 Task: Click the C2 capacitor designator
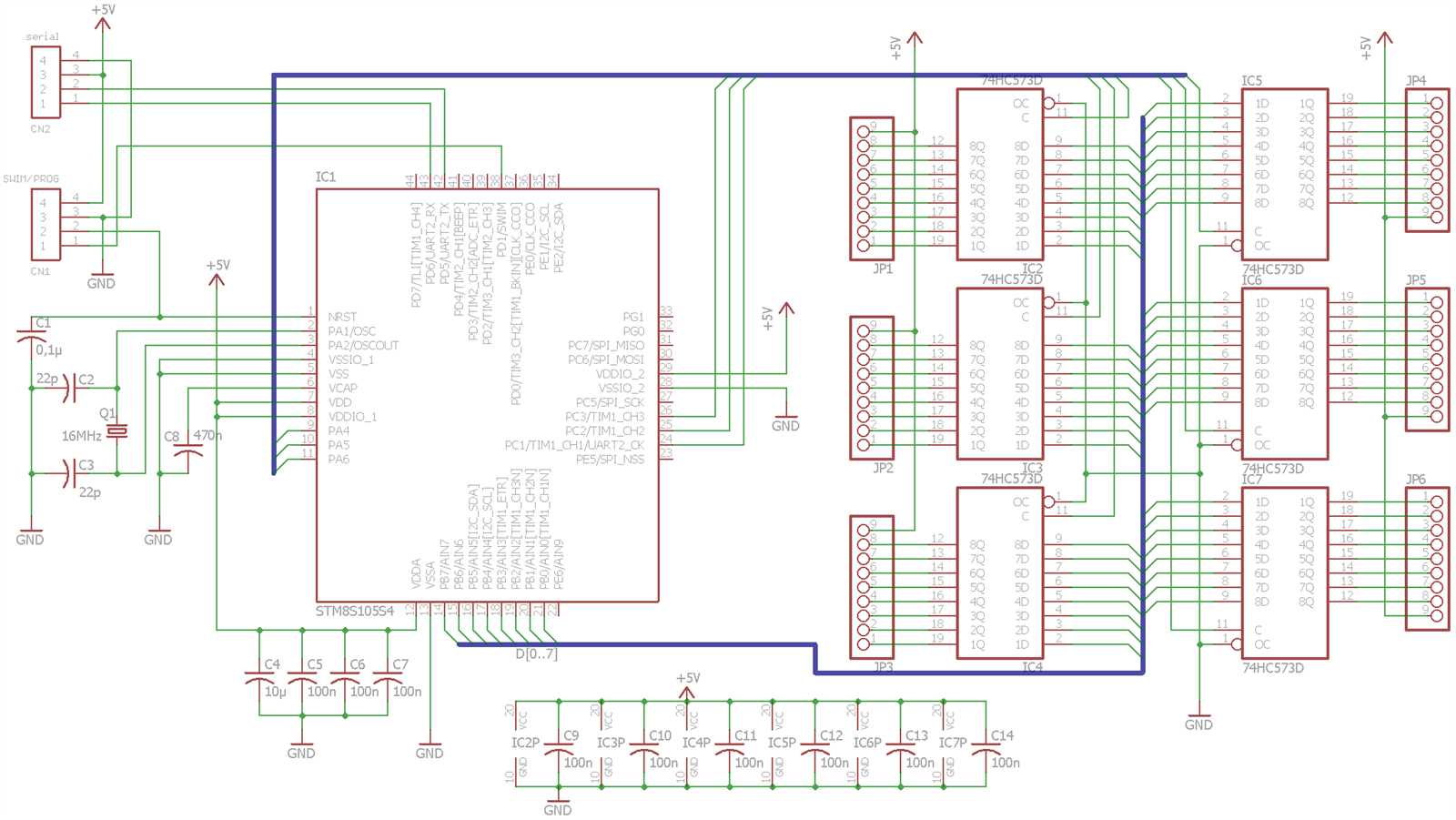tap(86, 380)
